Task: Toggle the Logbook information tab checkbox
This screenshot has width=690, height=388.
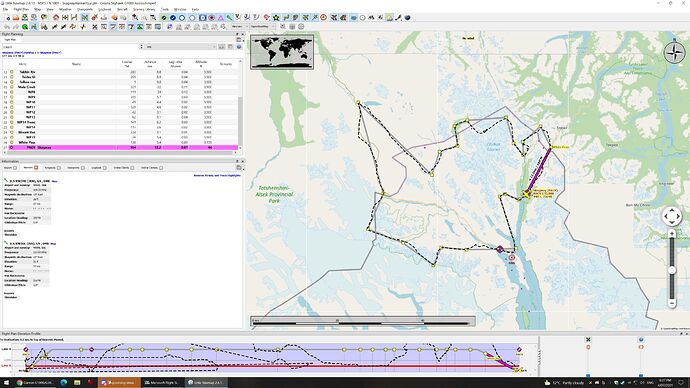Action: [104, 168]
